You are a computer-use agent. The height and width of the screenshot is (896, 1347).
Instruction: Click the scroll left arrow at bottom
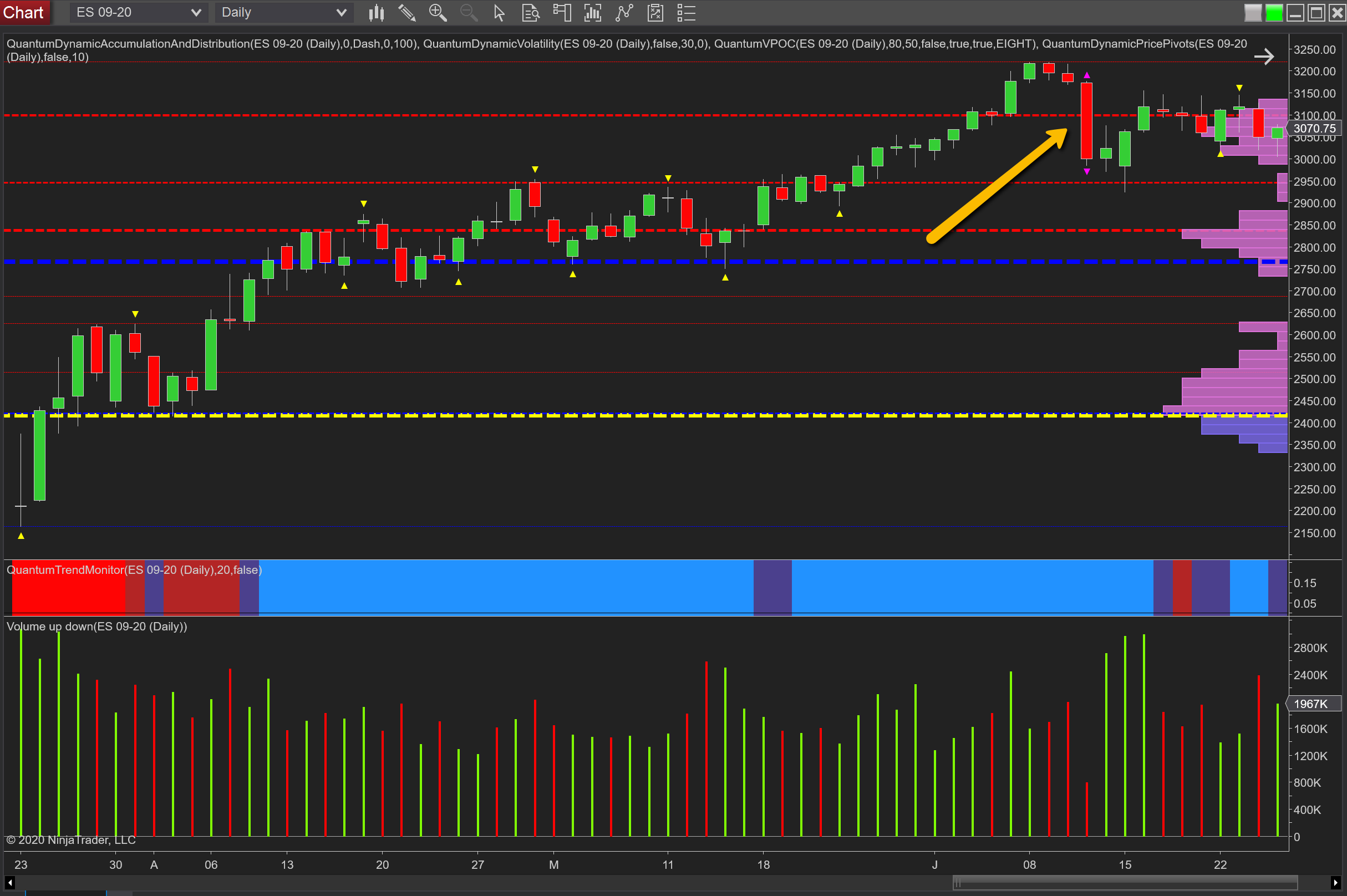(10, 883)
